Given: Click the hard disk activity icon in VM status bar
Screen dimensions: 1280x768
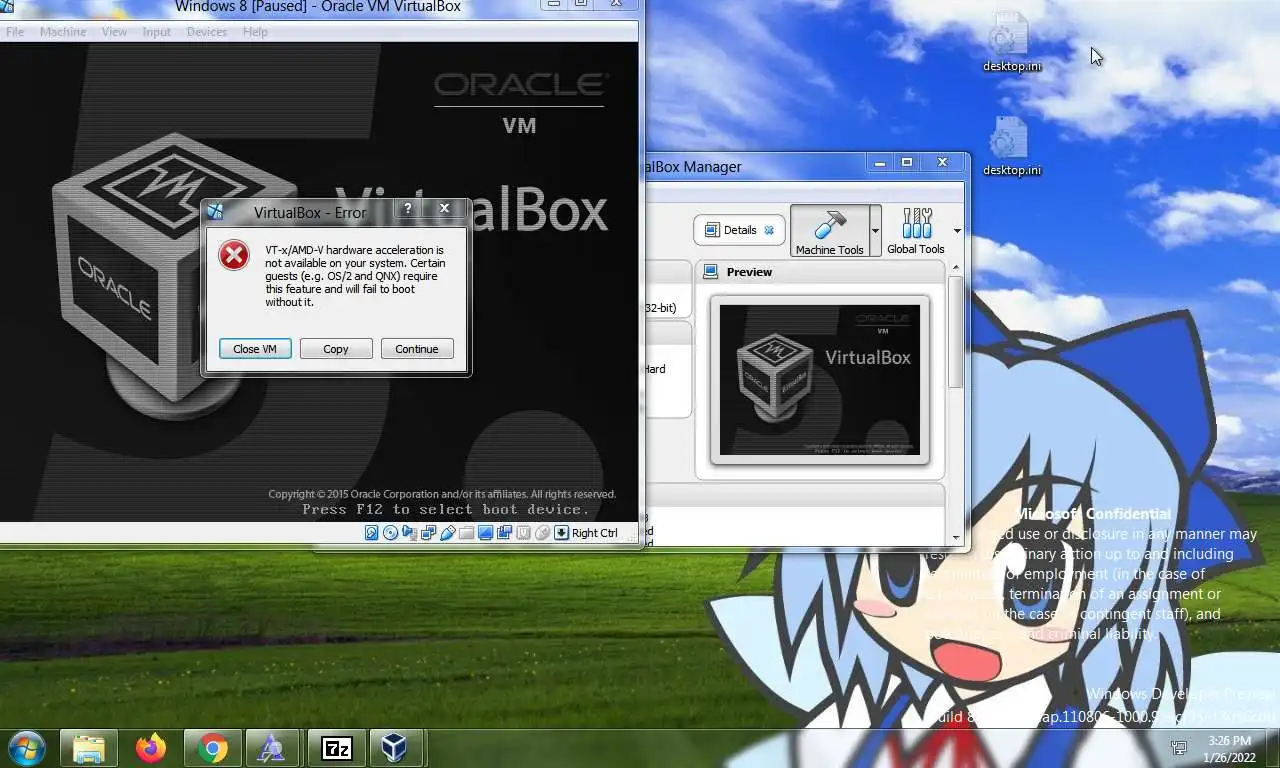Looking at the screenshot, I should pos(371,533).
